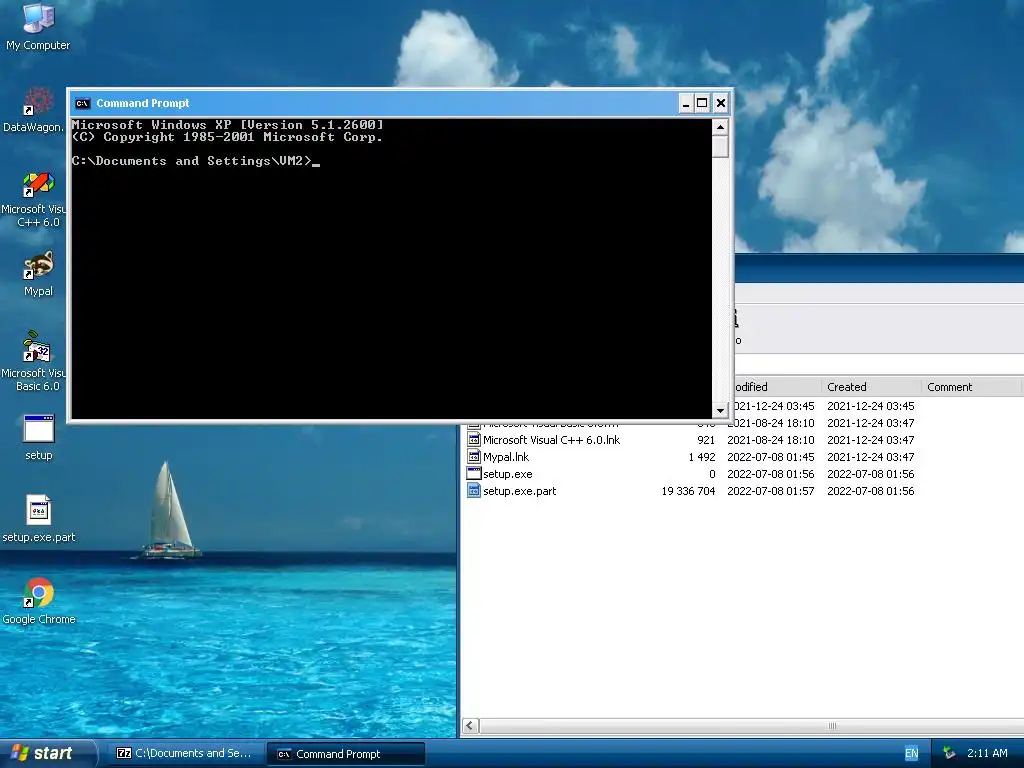The image size is (1024, 768).
Task: Click Command Prompt scrollbar up arrow
Action: coord(720,127)
